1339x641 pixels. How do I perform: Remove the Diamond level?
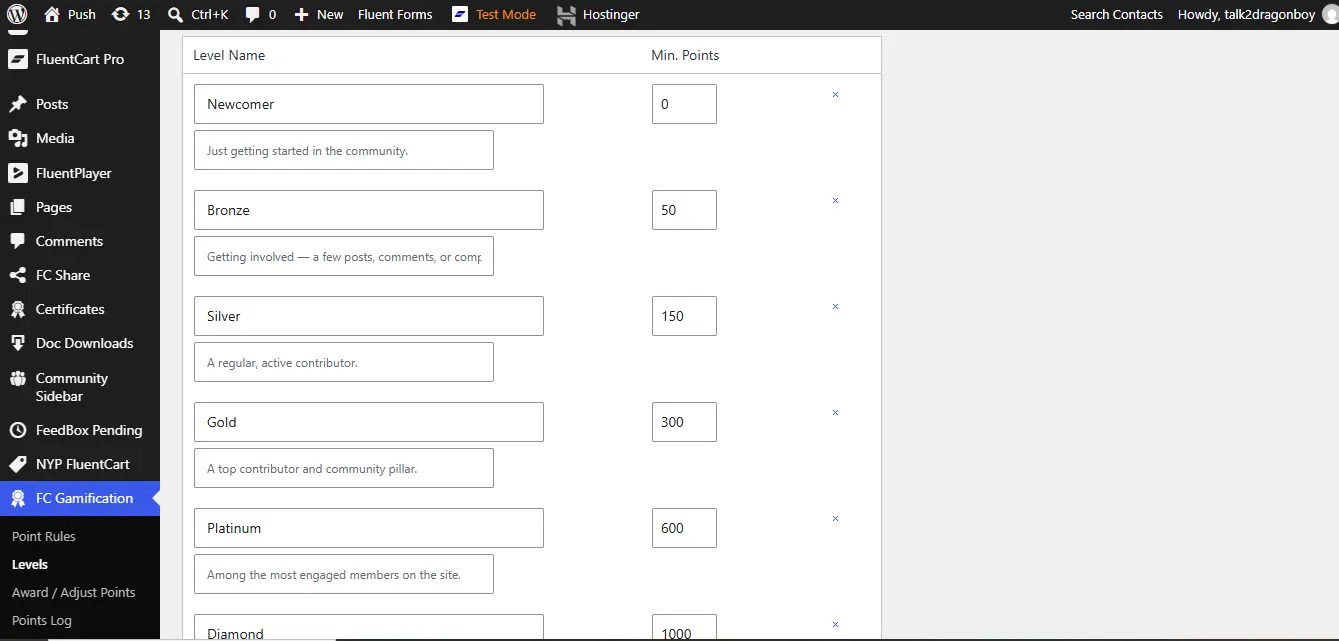tap(835, 624)
